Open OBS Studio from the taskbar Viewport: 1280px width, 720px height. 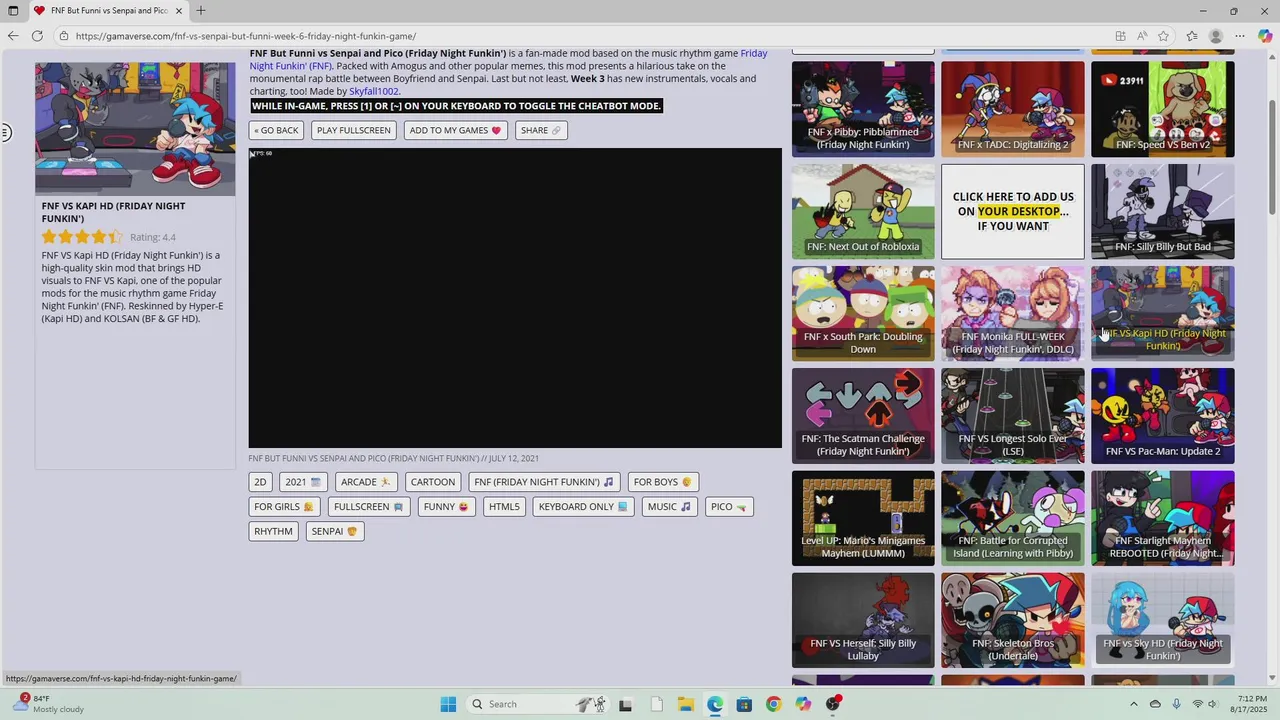[x=833, y=704]
